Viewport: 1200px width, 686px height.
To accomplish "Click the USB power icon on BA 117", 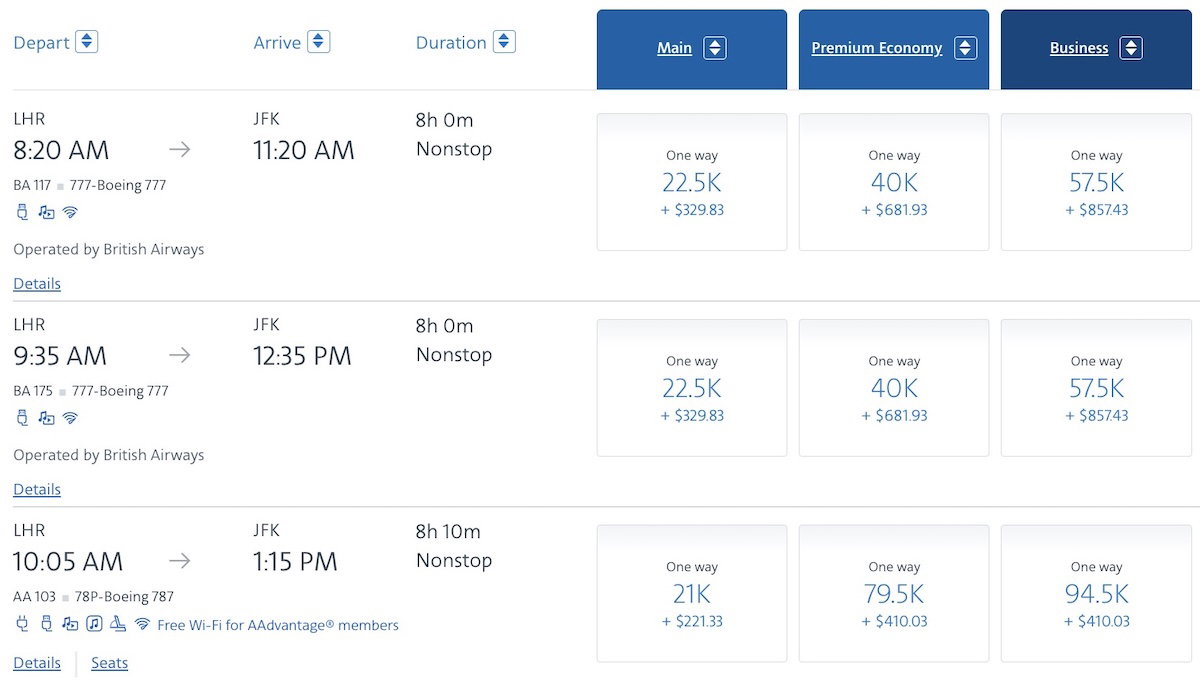I will pyautogui.click(x=22, y=212).
